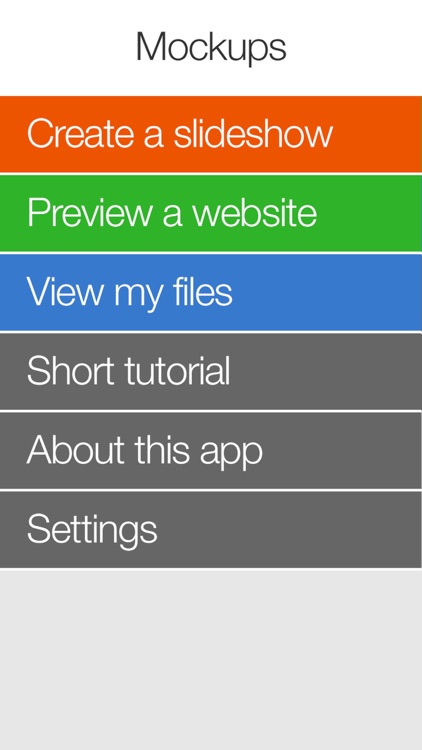
Task: Choose the first gray row, Short tutorial
Action: click(211, 371)
